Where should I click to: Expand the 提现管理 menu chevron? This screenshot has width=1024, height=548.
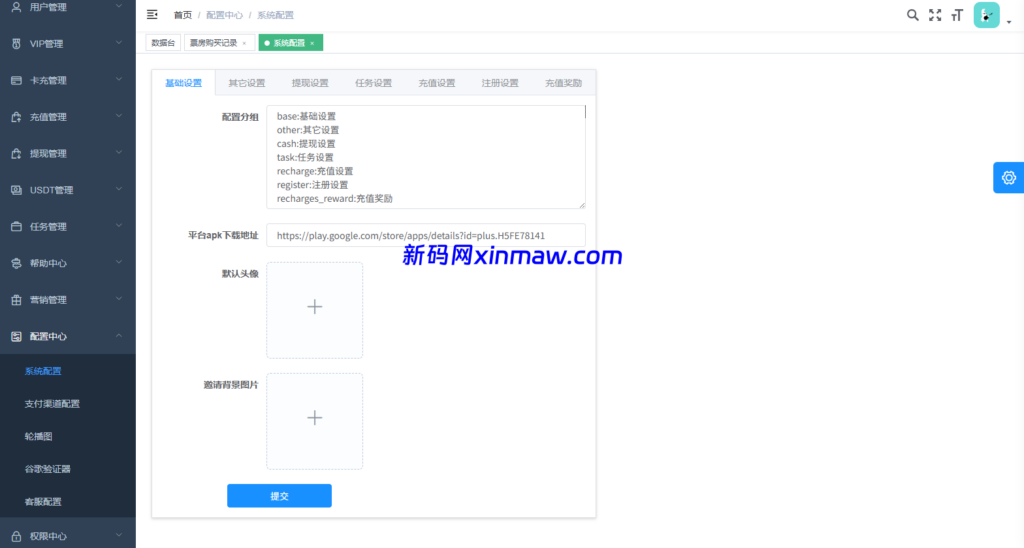point(119,152)
